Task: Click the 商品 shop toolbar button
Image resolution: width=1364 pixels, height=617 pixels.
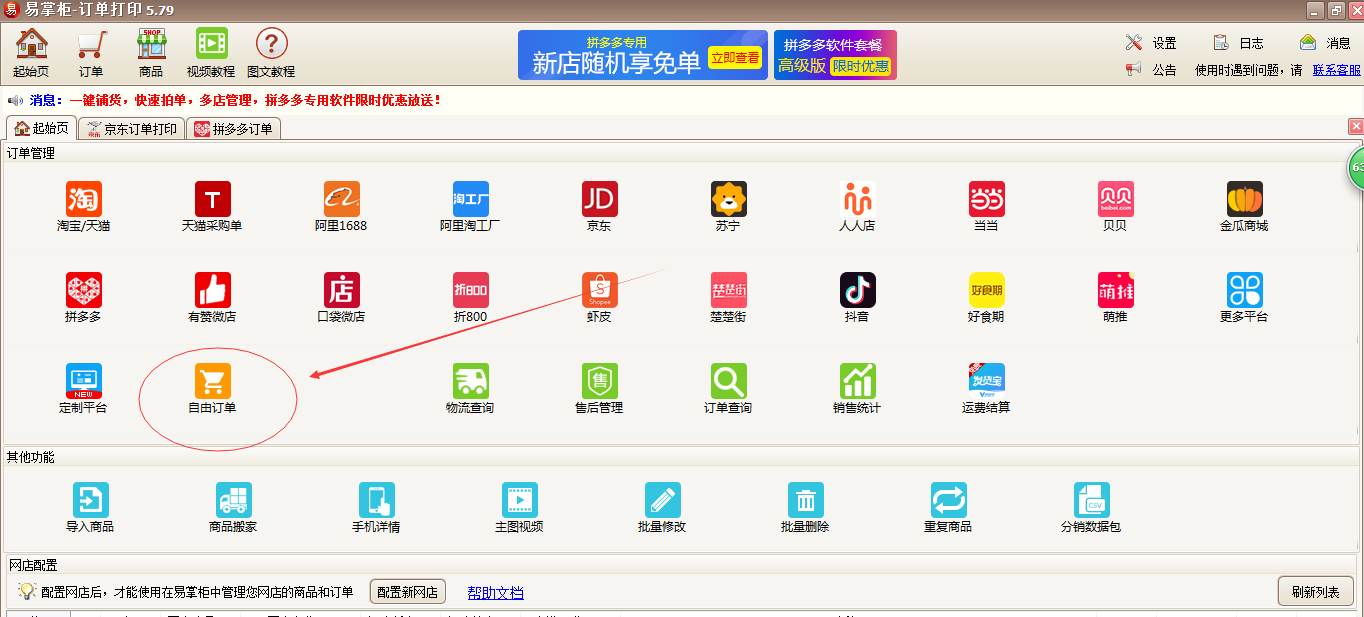Action: pyautogui.click(x=151, y=53)
